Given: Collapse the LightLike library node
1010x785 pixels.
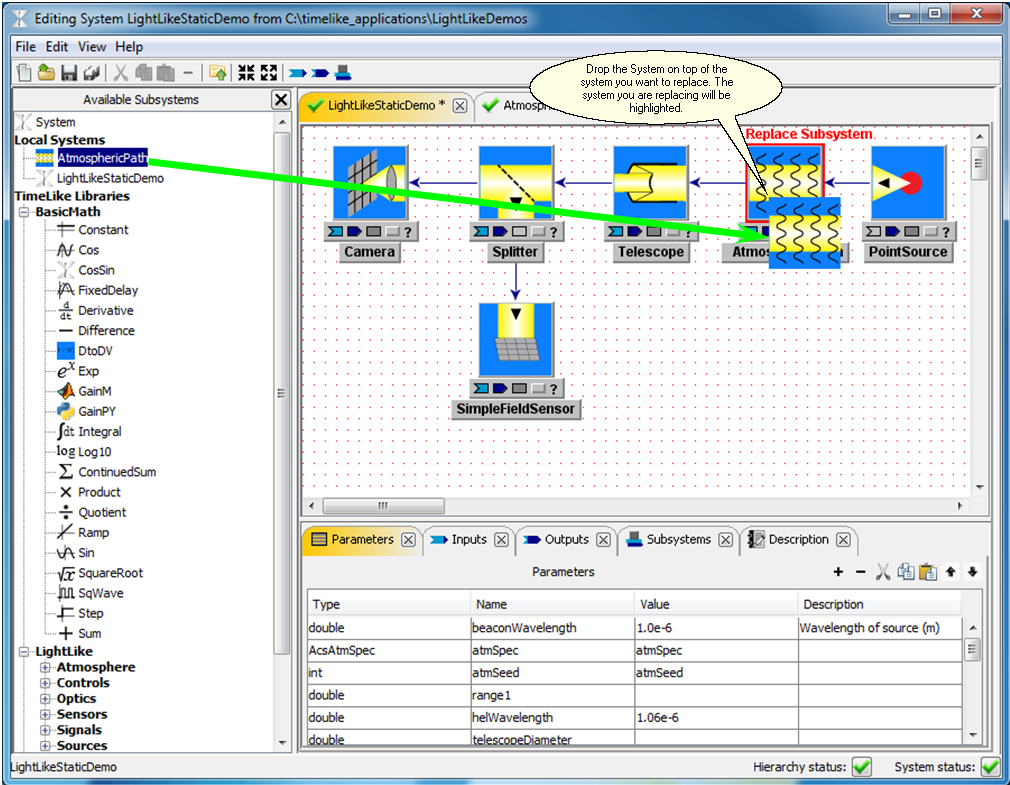Looking at the screenshot, I should (24, 652).
